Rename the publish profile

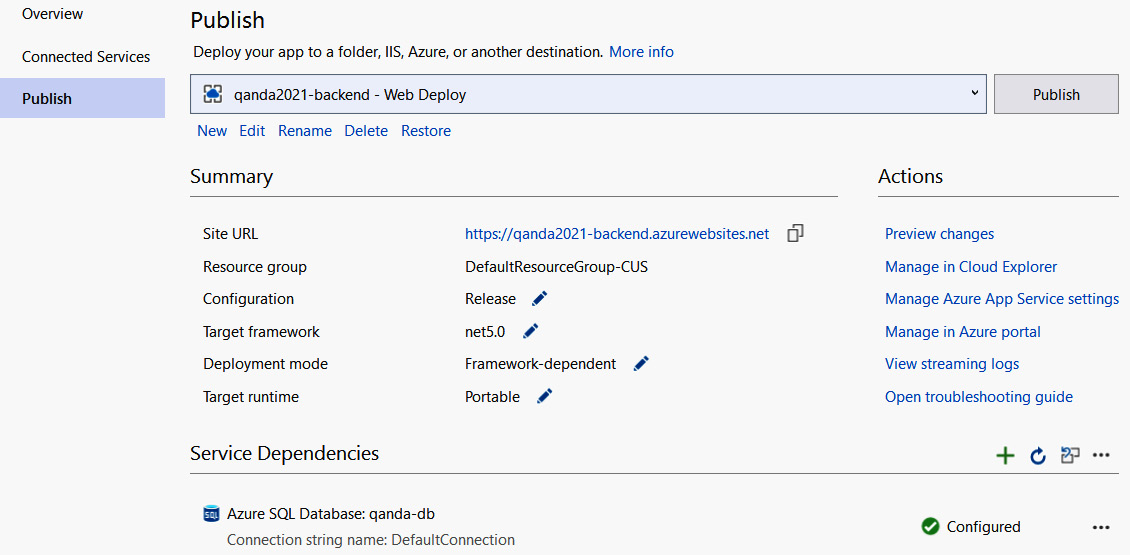305,130
